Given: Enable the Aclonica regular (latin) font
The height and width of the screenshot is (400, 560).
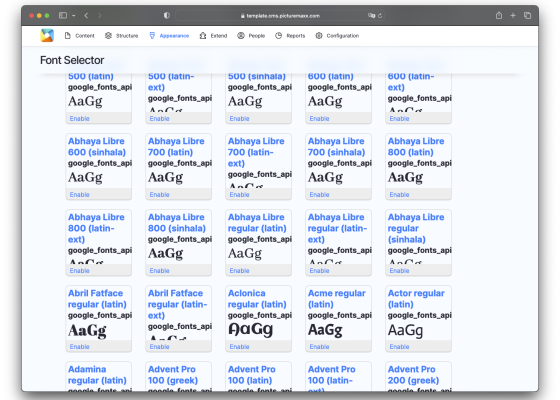Looking at the screenshot, I should coord(239,347).
